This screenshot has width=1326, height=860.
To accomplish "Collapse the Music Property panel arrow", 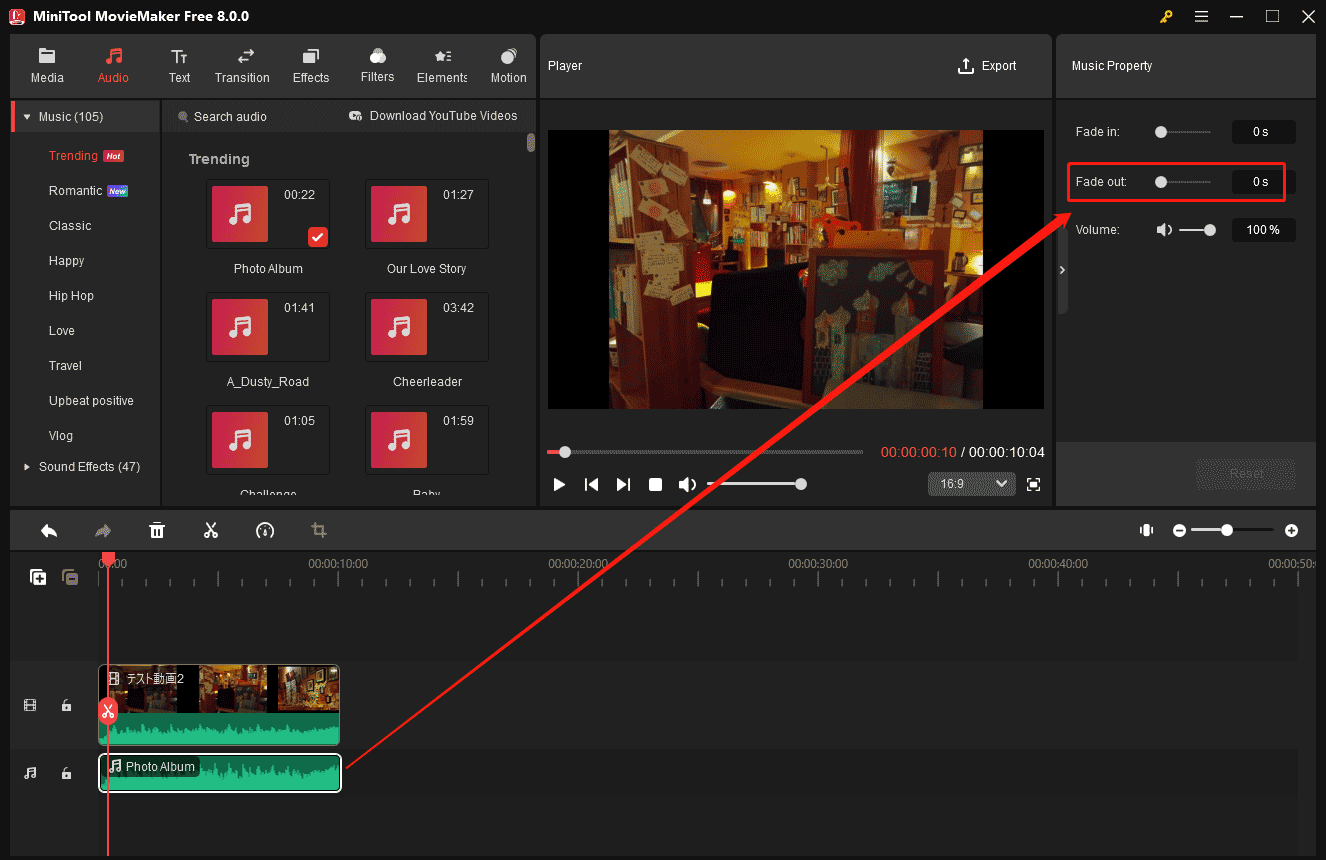I will [x=1062, y=270].
